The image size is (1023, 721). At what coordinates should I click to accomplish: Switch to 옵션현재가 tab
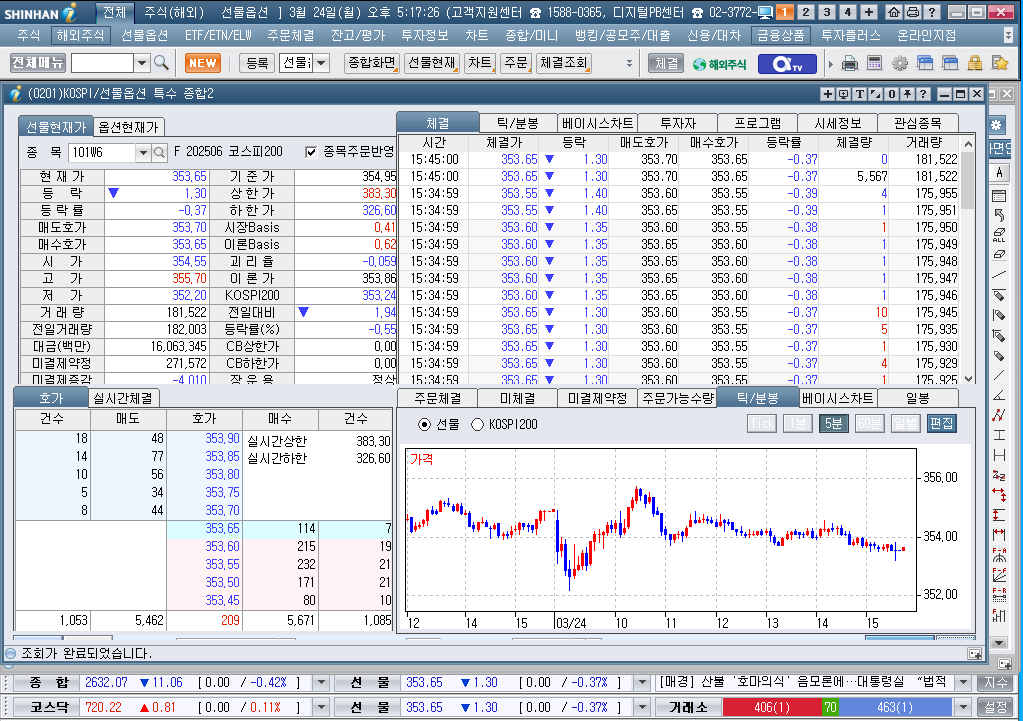tap(128, 127)
